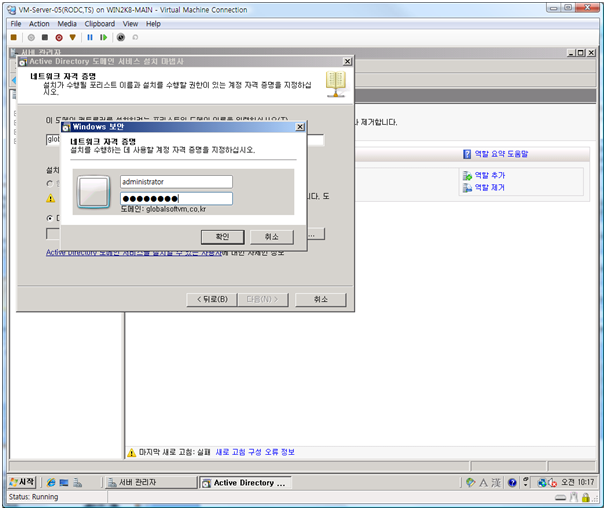
Task: Click 역할 제거 in Server Manager
Action: click(x=490, y=187)
